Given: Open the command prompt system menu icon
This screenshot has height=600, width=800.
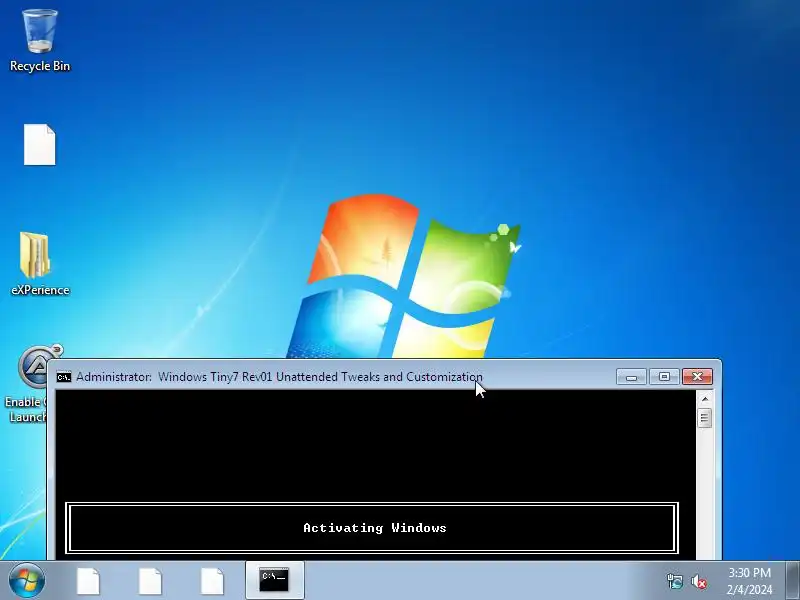Looking at the screenshot, I should click(x=64, y=377).
